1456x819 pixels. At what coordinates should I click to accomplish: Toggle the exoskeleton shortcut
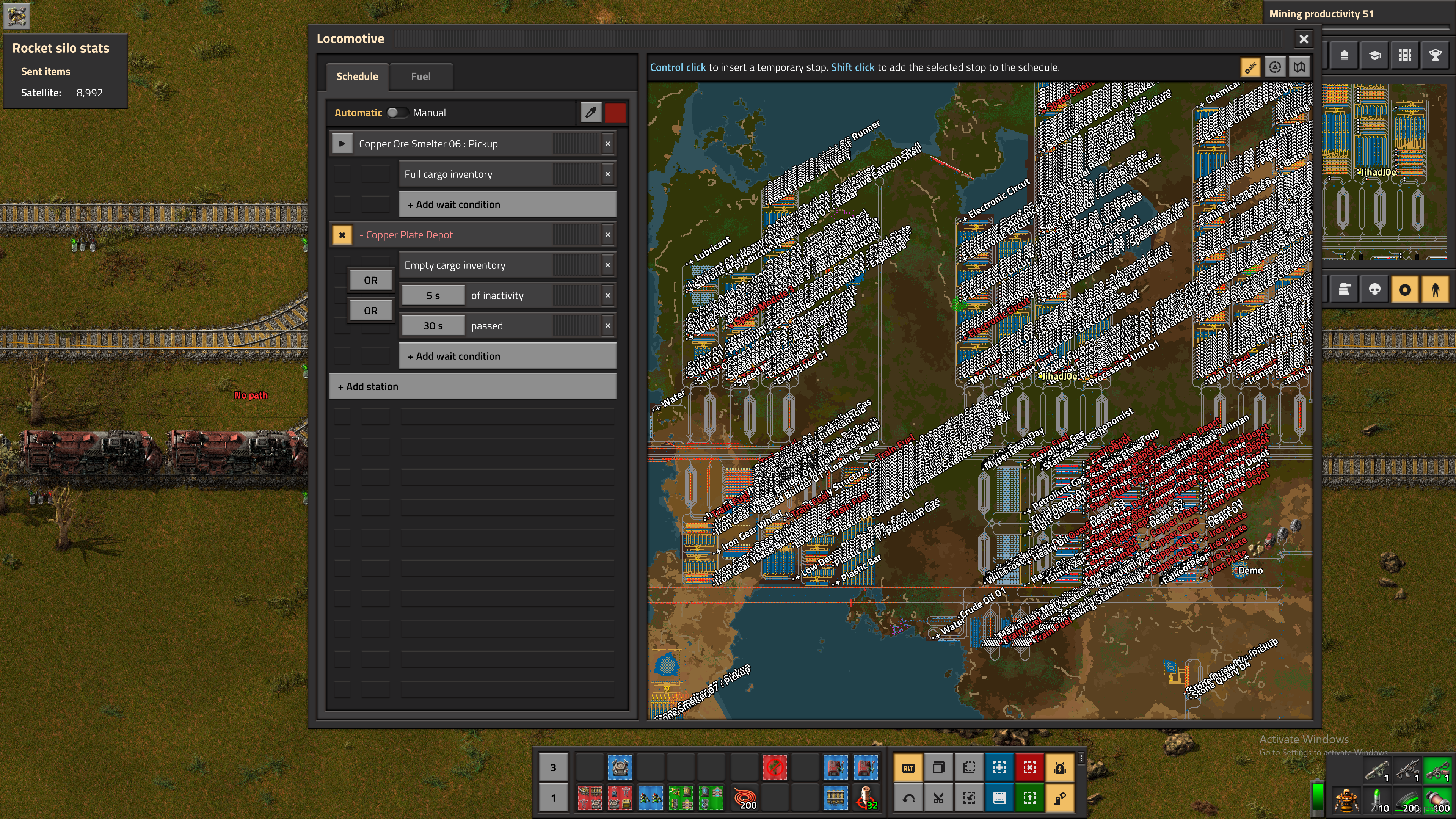pyautogui.click(x=1061, y=798)
